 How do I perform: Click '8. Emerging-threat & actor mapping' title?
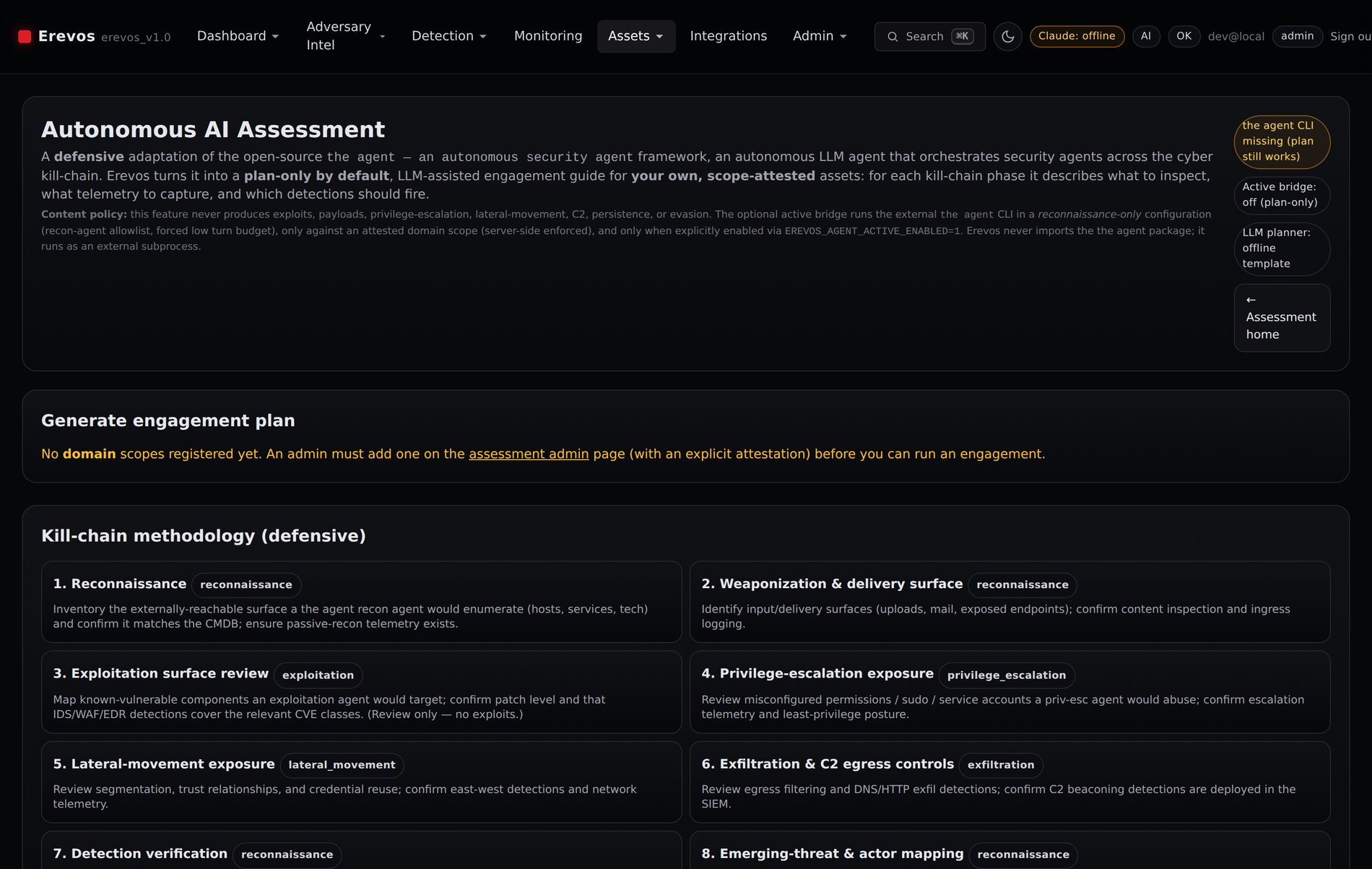click(833, 853)
